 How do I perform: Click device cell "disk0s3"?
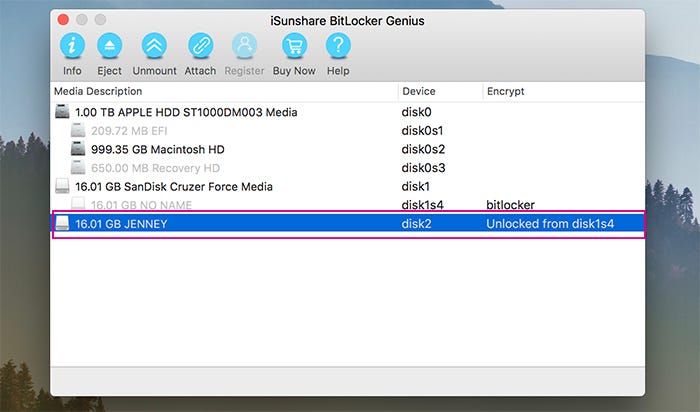[x=423, y=168]
